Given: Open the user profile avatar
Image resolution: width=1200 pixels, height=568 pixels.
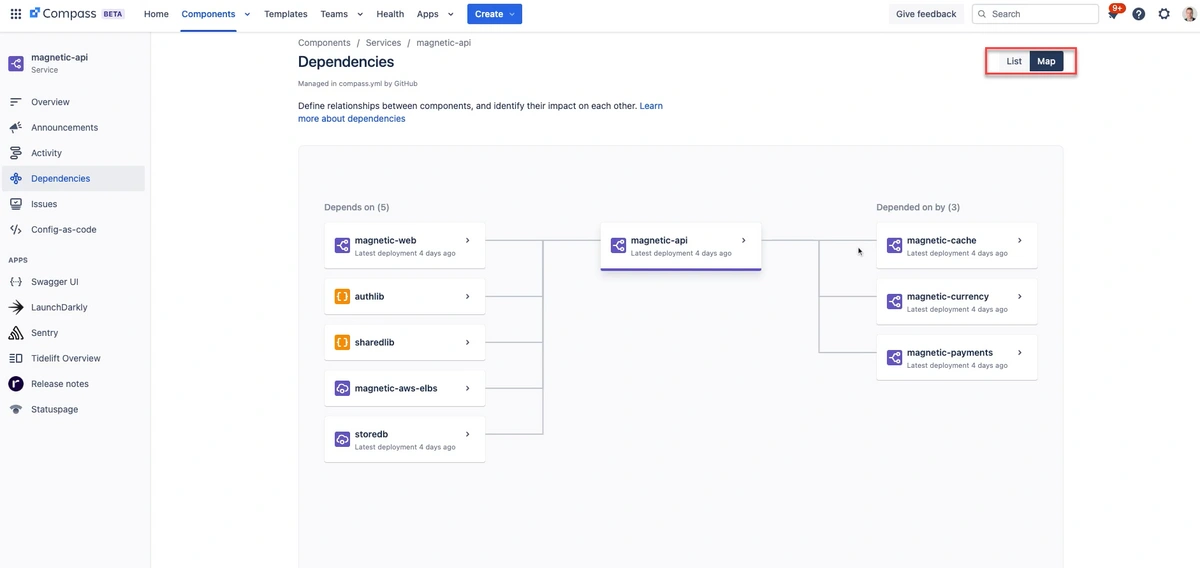Looking at the screenshot, I should point(1187,14).
